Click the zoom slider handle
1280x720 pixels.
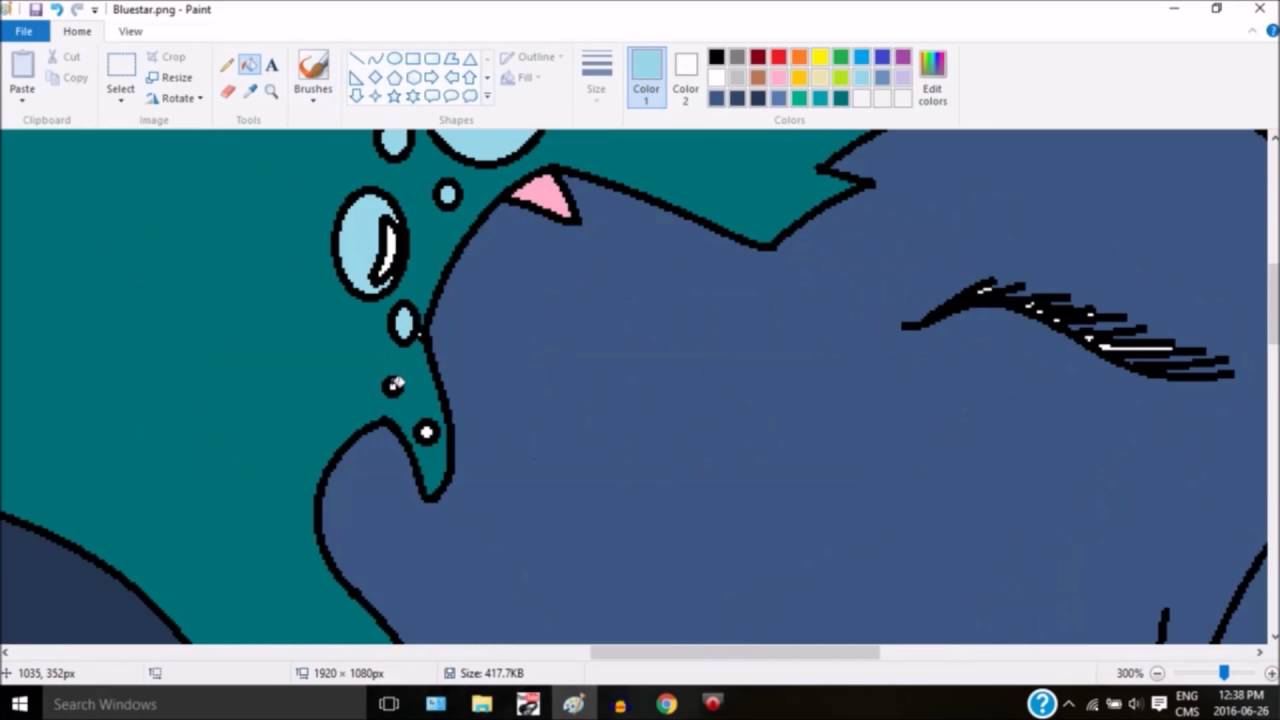coord(1223,673)
